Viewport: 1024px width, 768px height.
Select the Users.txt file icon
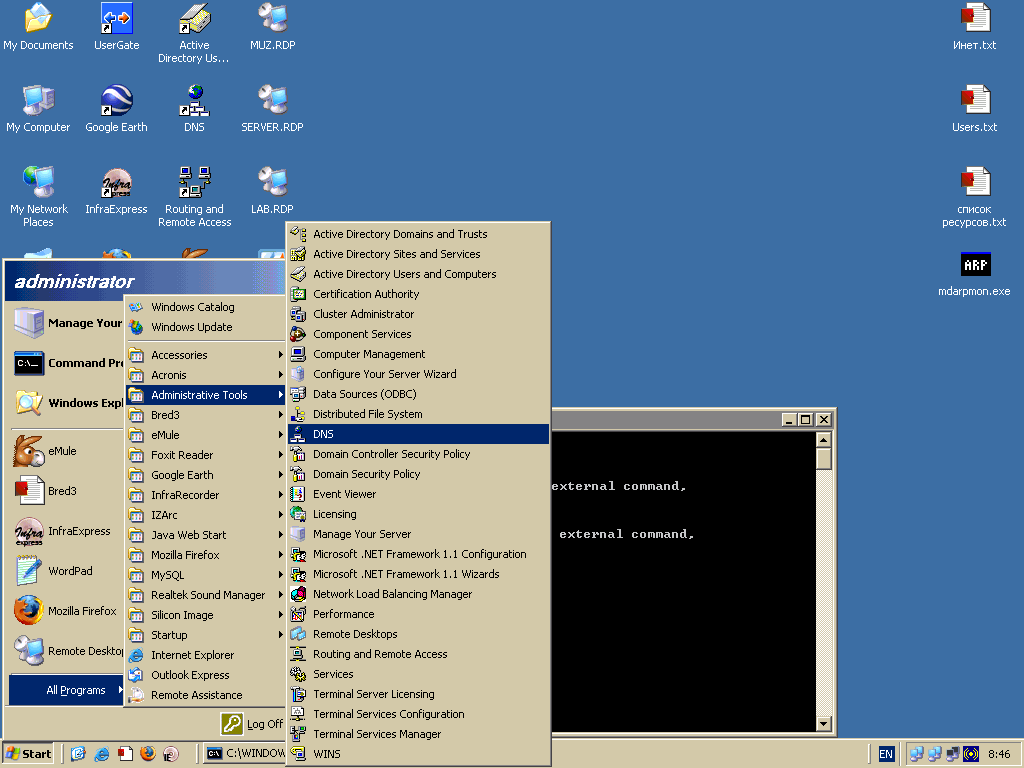coord(974,109)
